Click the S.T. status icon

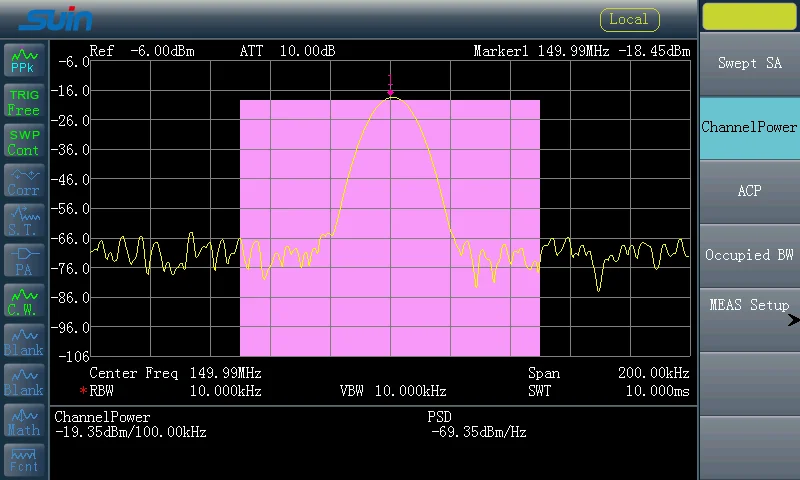click(x=23, y=222)
